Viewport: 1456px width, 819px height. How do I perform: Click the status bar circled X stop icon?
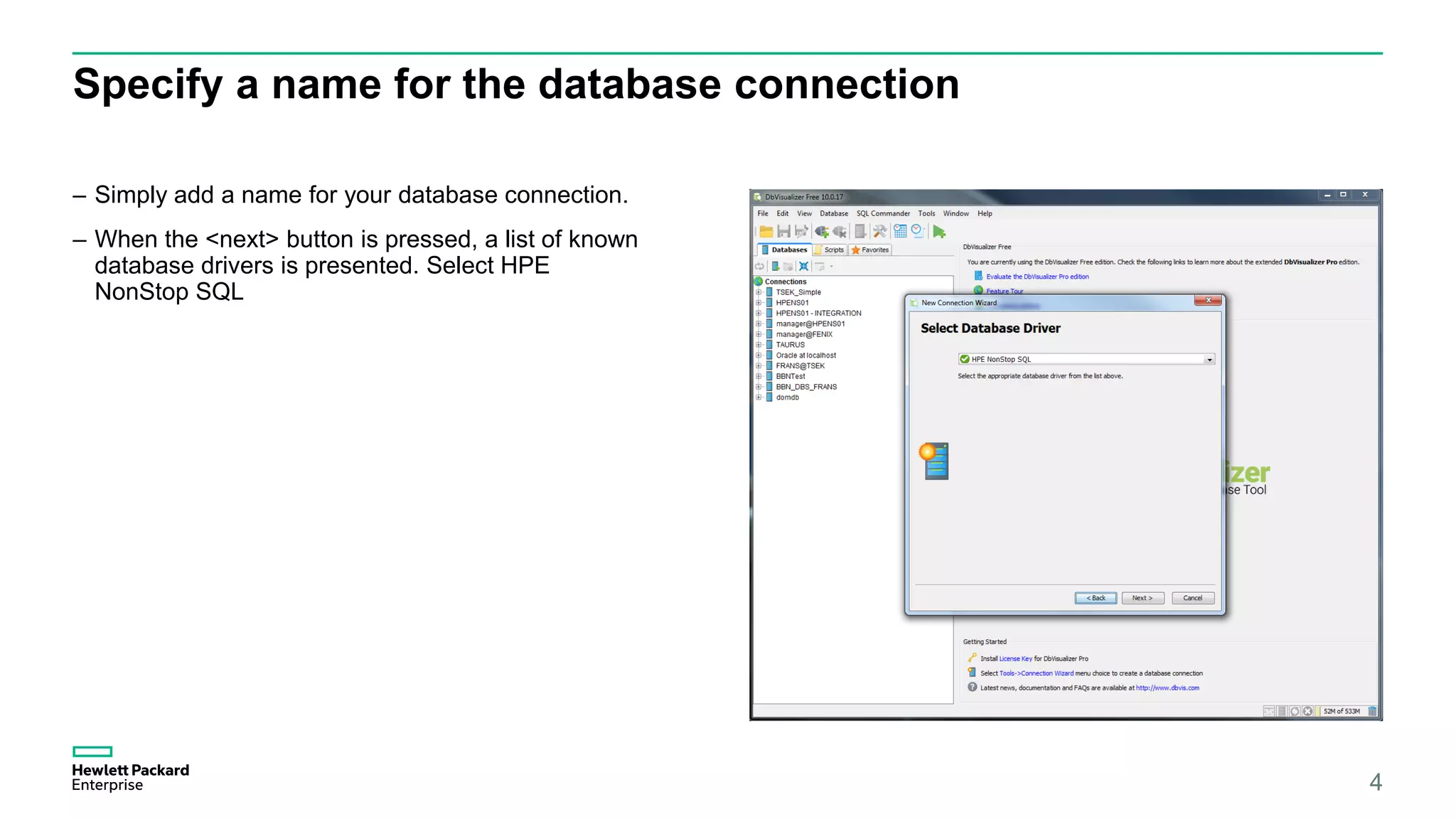pyautogui.click(x=1307, y=711)
